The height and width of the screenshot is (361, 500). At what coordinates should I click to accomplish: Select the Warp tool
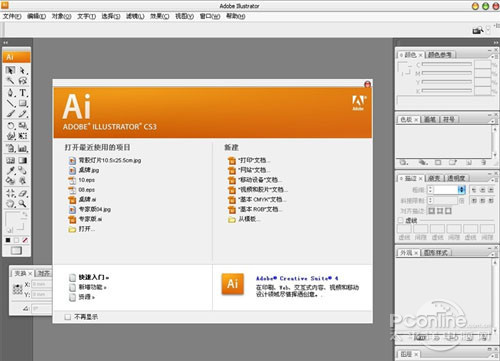coord(10,136)
